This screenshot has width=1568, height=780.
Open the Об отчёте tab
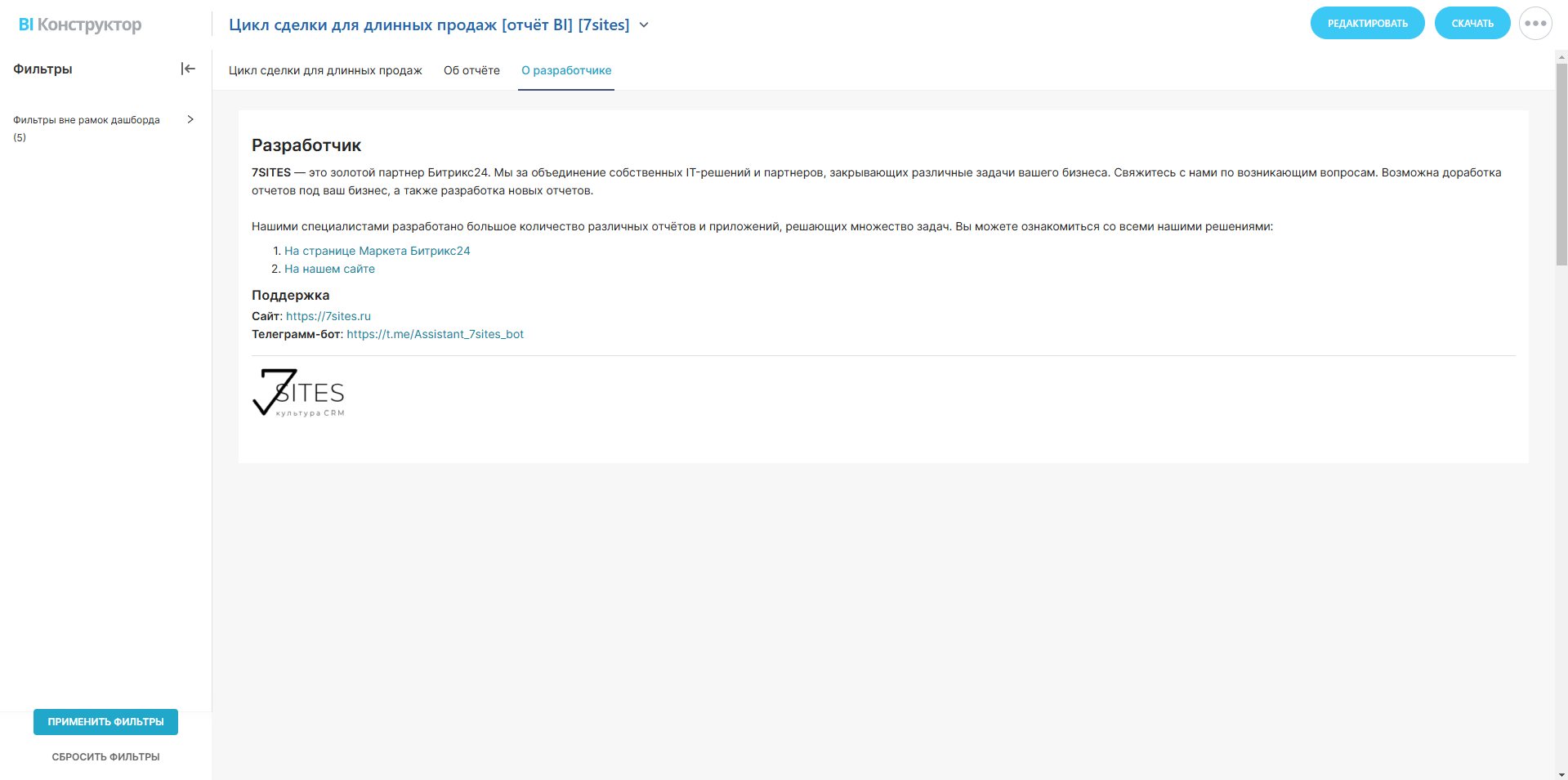pos(471,70)
